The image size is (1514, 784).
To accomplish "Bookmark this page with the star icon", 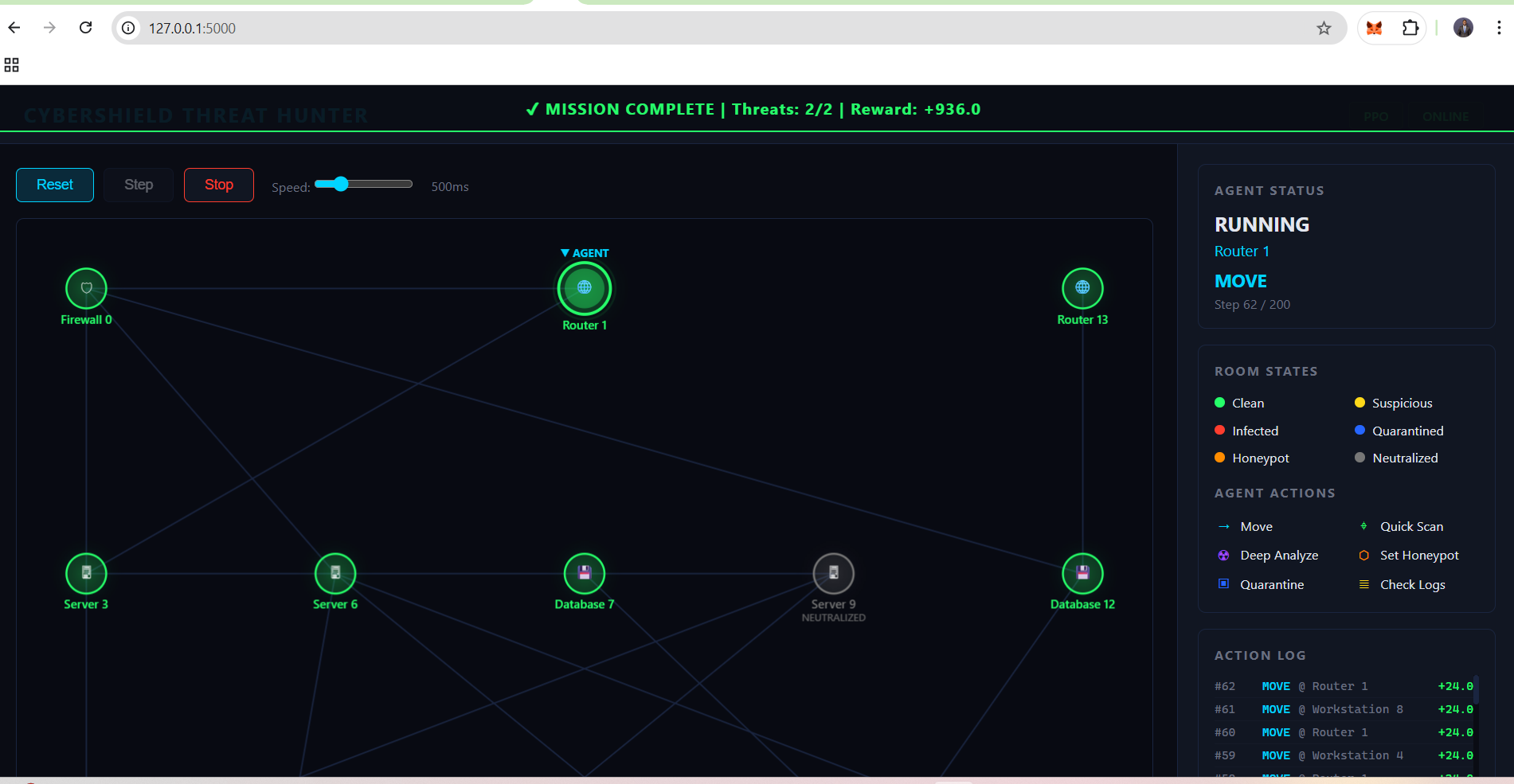I will 1324,29.
